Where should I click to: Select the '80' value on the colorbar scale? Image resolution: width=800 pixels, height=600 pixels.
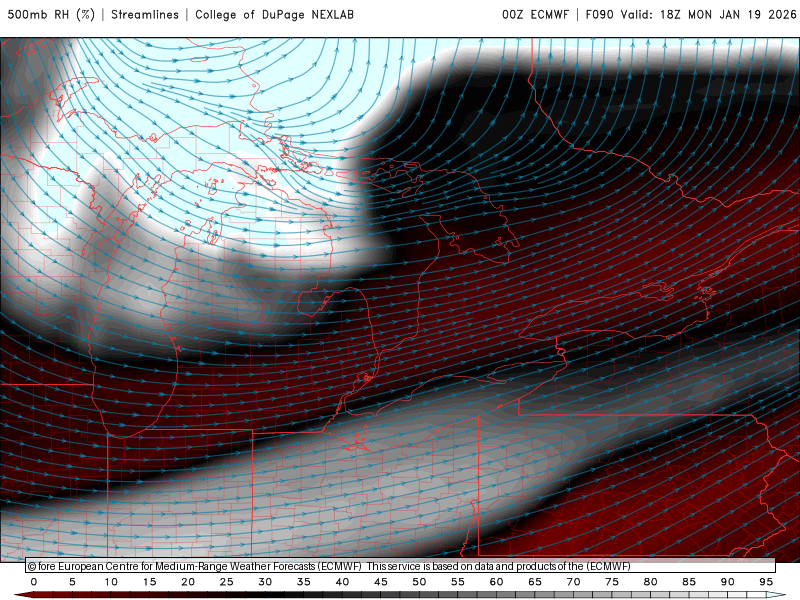651,582
